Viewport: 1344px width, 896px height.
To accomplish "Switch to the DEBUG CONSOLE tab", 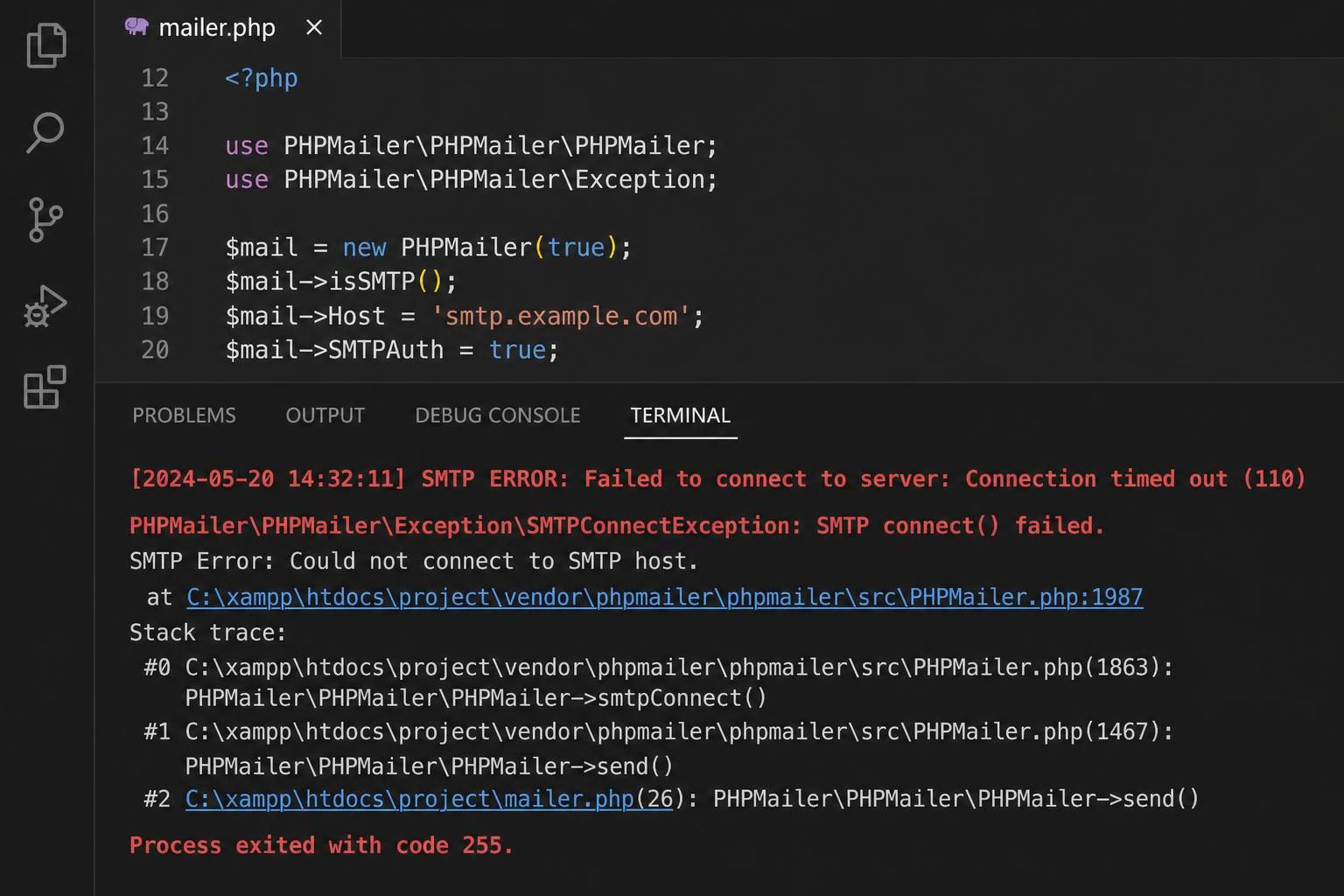I will pyautogui.click(x=497, y=415).
